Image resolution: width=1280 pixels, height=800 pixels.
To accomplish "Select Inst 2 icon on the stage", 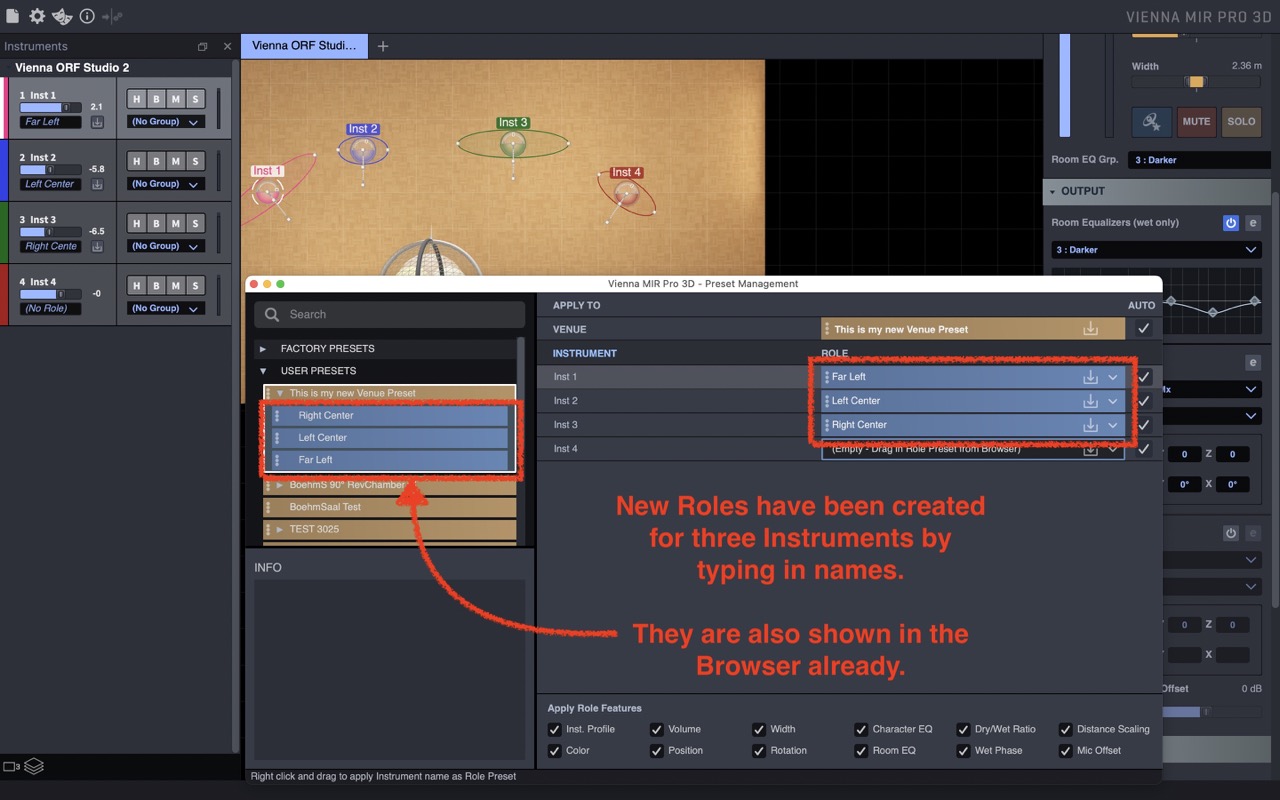I will coord(362,150).
